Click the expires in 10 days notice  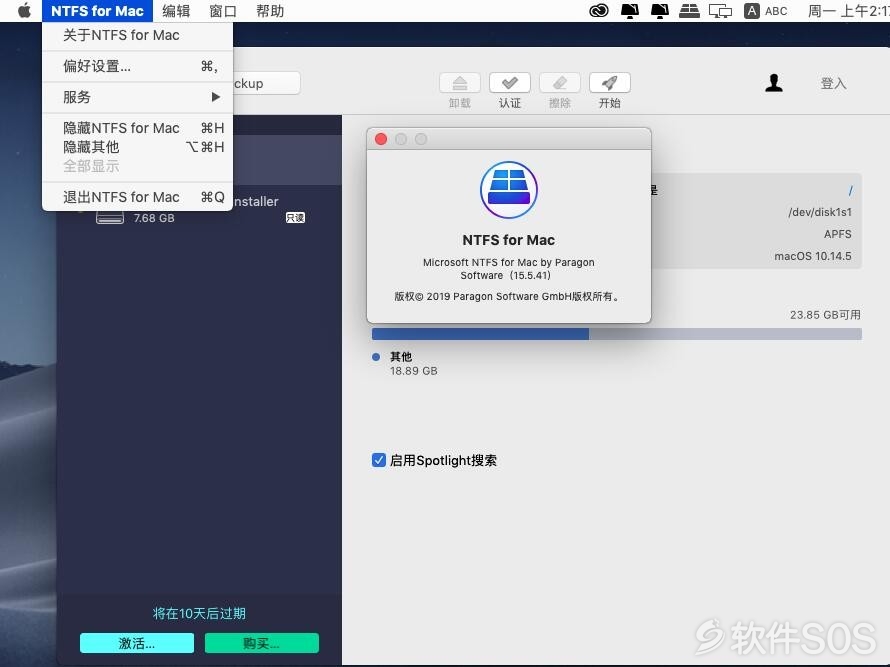click(x=199, y=613)
